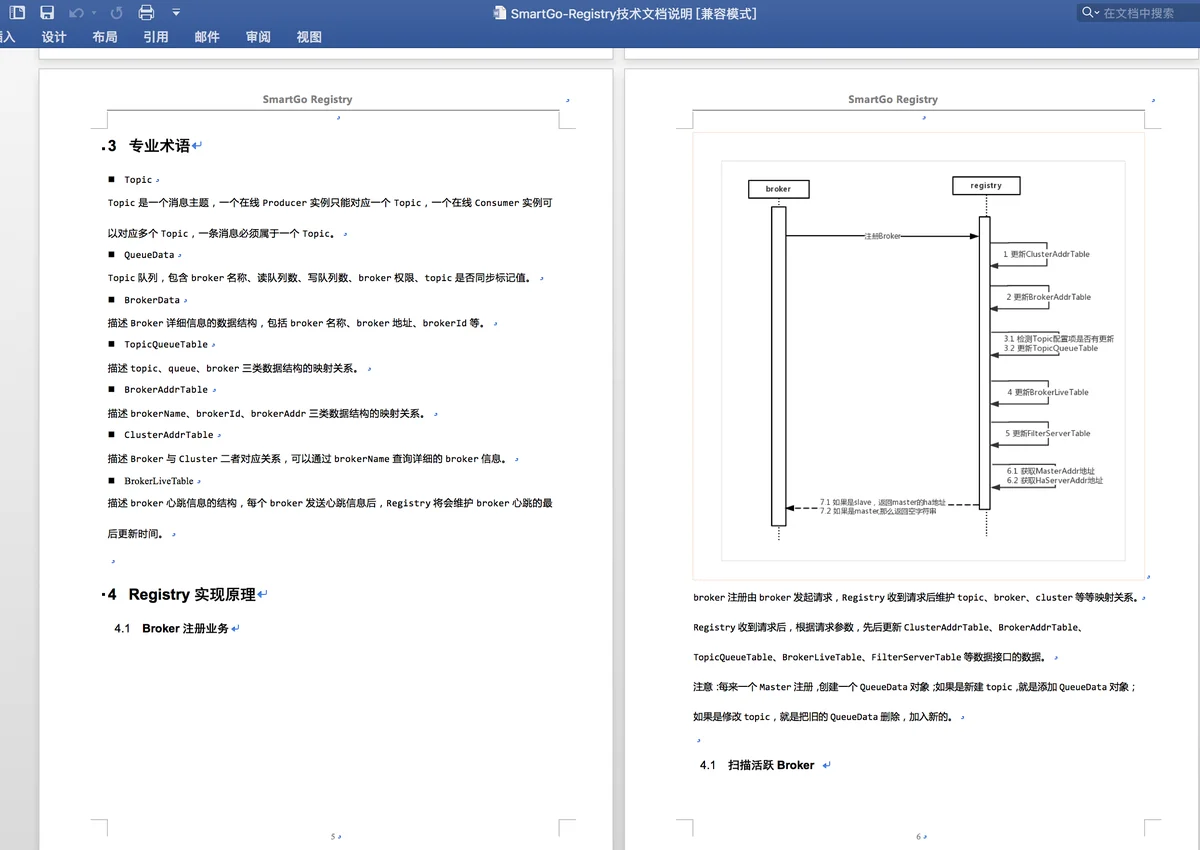Viewport: 1200px width, 850px height.
Task: Click the BrokerLiveTable bullet term
Action: pyautogui.click(x=159, y=481)
